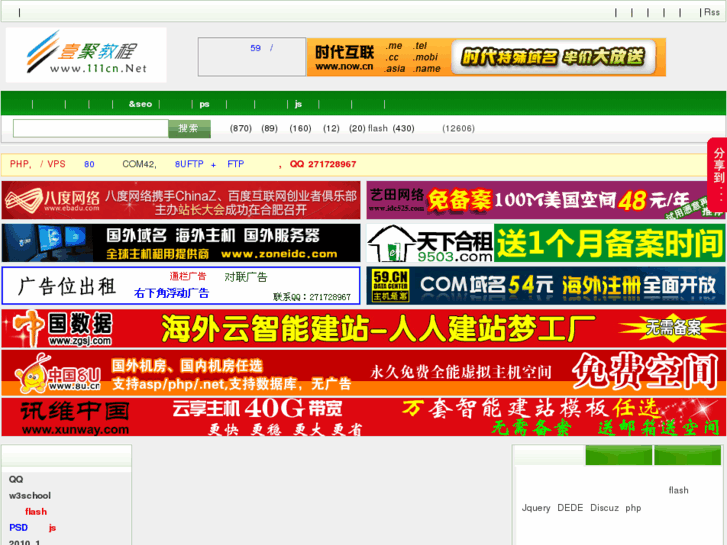Open the zoneidc.com 国外域名 banner
The width and height of the screenshot is (727, 545).
tap(181, 243)
